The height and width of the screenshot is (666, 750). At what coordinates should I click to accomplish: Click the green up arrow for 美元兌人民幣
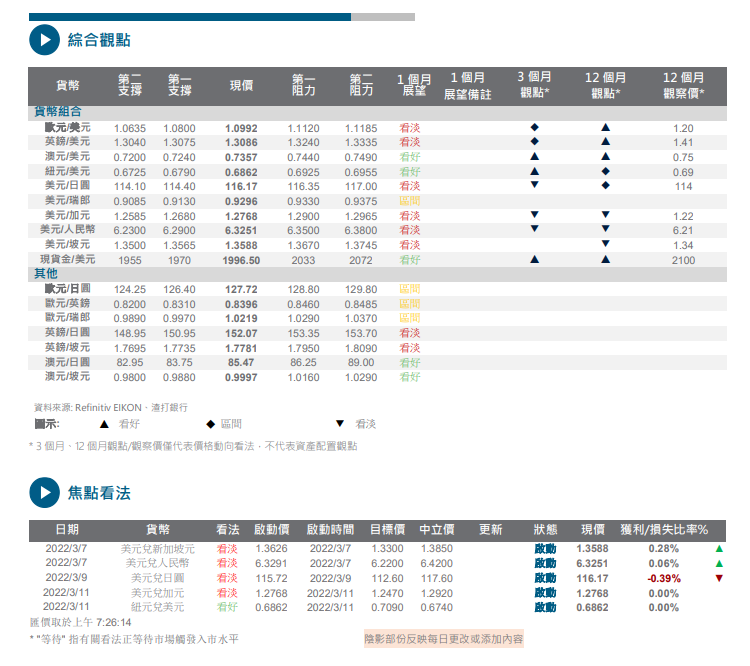pos(719,564)
